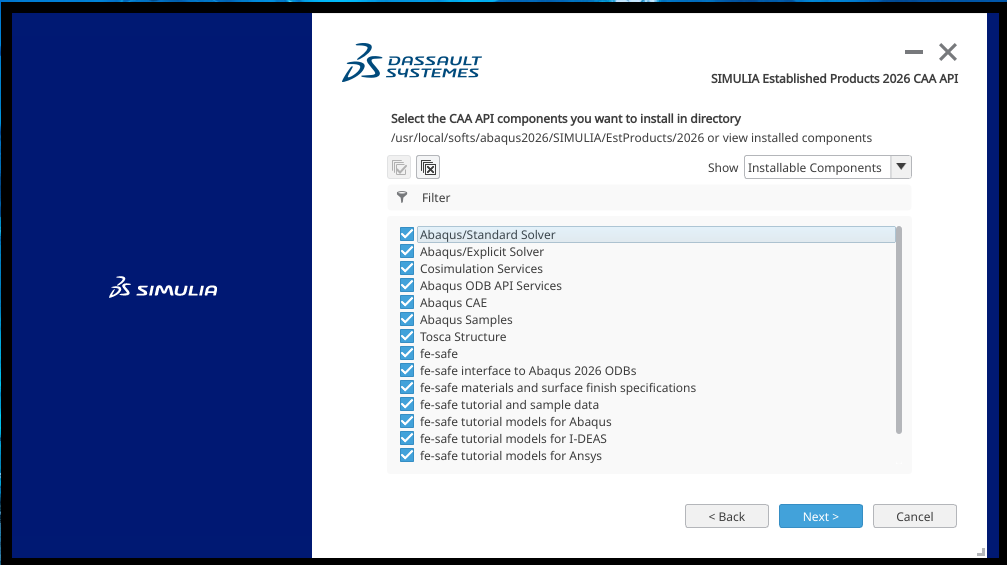1007x565 pixels.
Task: Select fe-safe tutorial models for I-DEAS text
Action: click(x=513, y=439)
